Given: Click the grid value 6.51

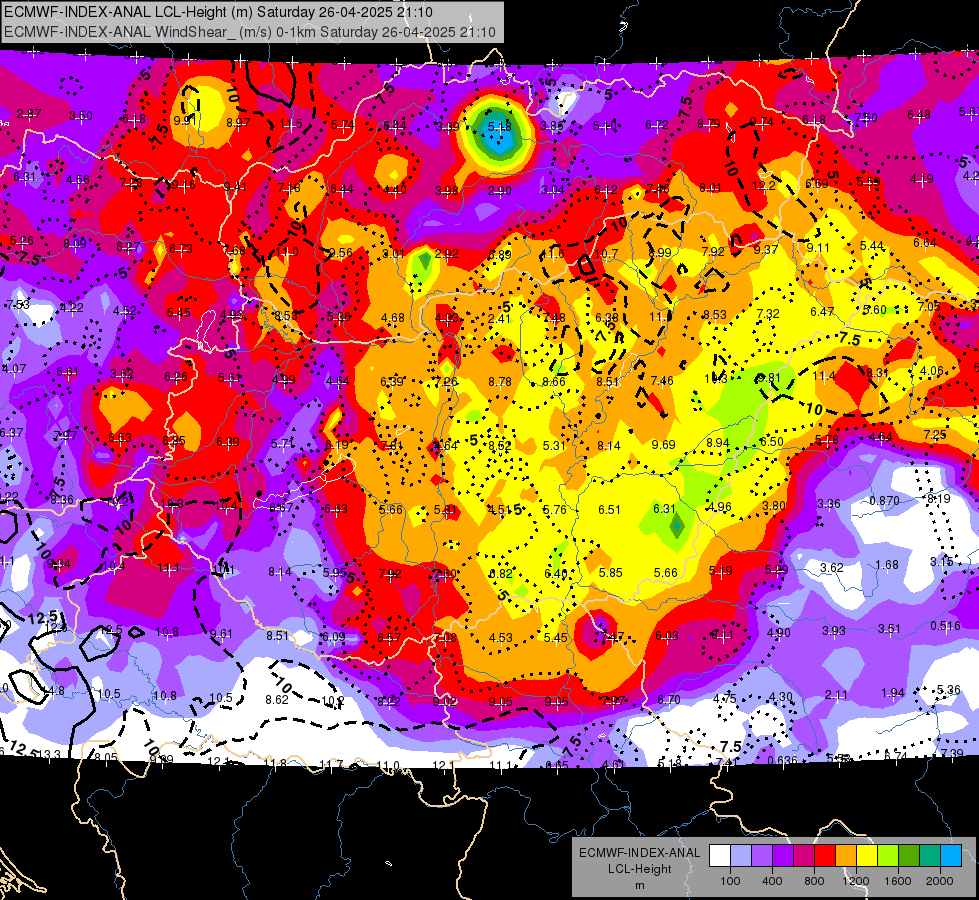Looking at the screenshot, I should click(x=609, y=510).
